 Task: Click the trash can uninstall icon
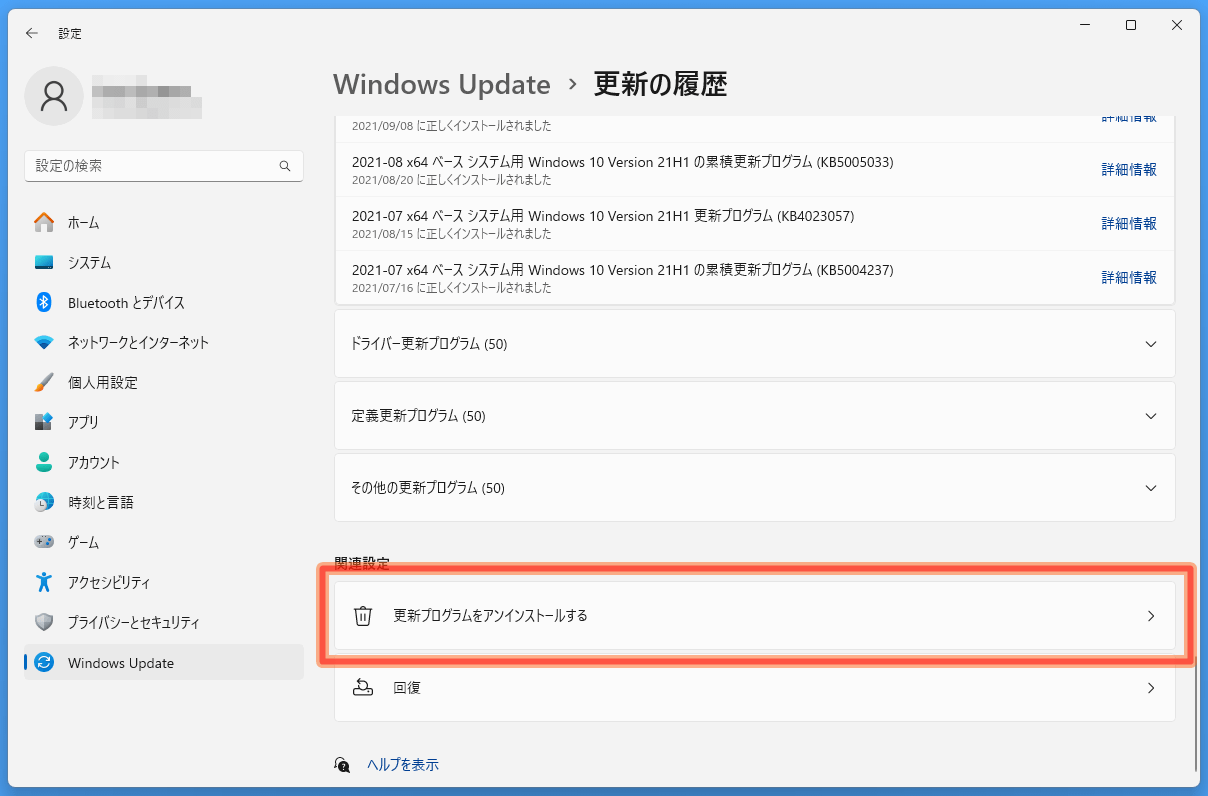tap(364, 616)
